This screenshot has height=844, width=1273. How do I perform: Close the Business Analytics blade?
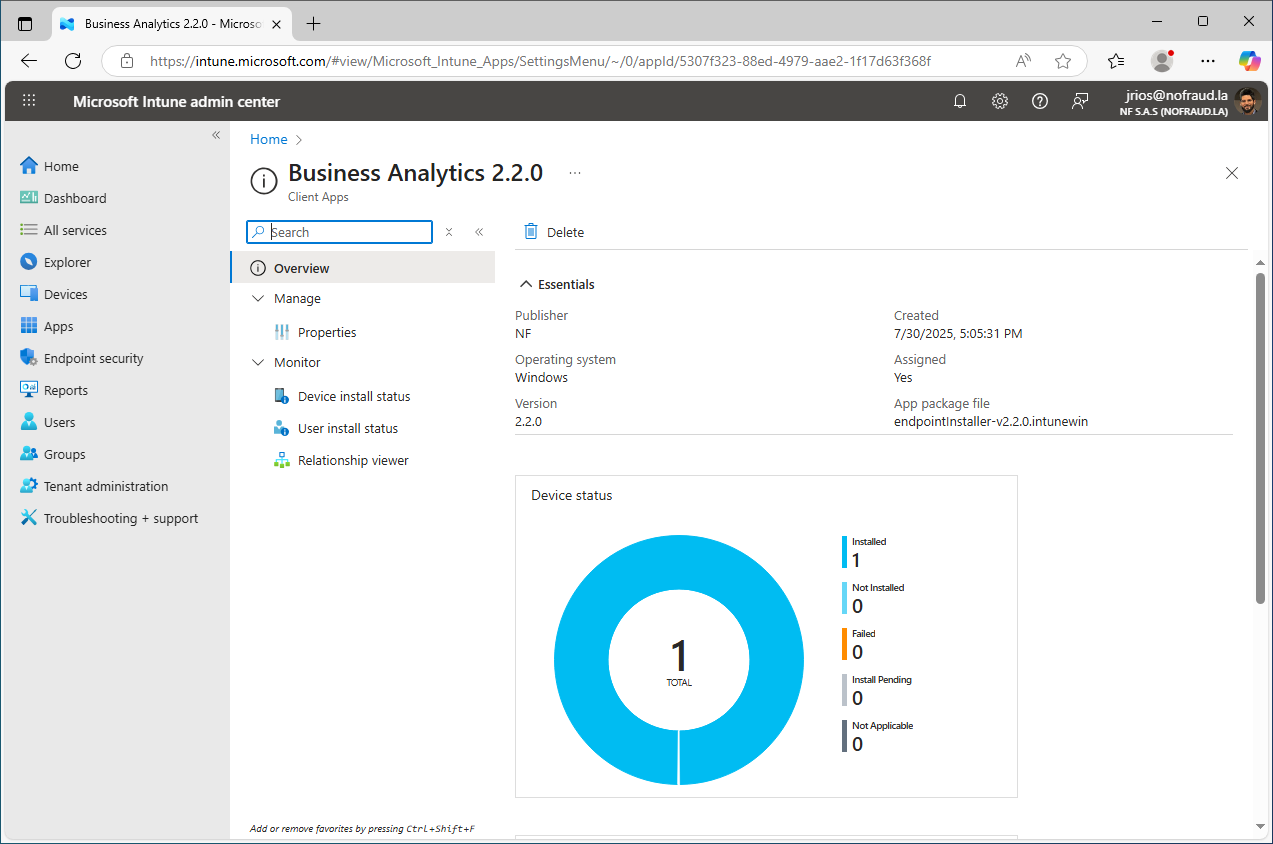click(1232, 173)
